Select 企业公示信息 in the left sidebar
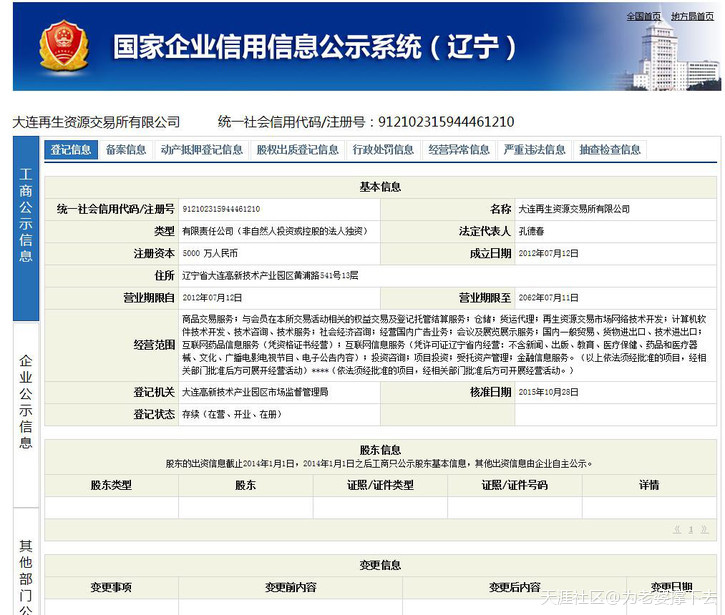 coord(26,400)
